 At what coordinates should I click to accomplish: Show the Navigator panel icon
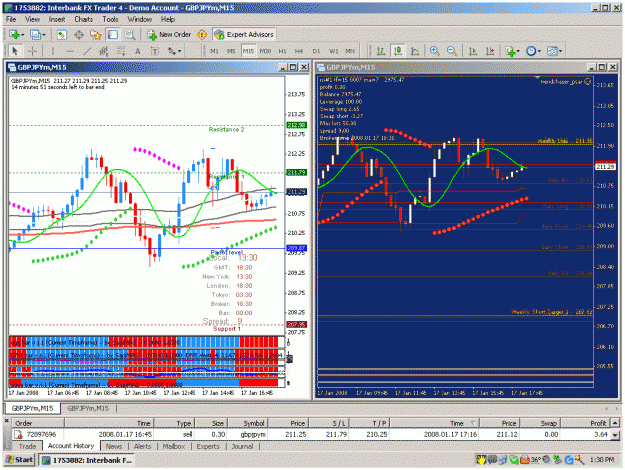pos(96,35)
